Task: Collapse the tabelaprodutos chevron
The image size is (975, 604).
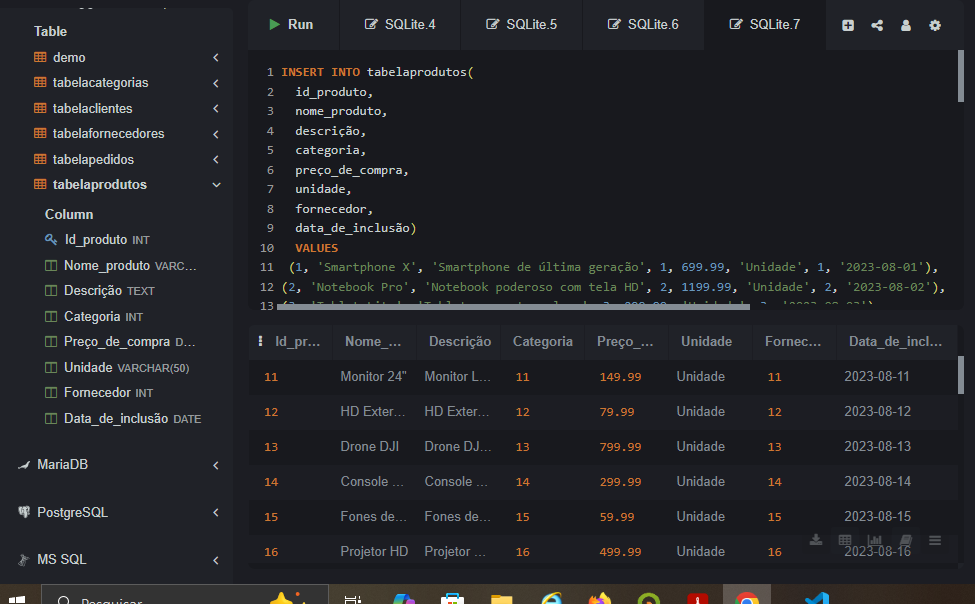Action: pos(216,185)
